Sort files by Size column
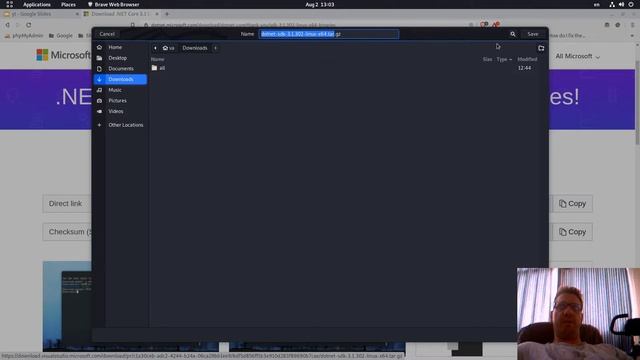Screen dimensions: 640x360 [487, 59]
